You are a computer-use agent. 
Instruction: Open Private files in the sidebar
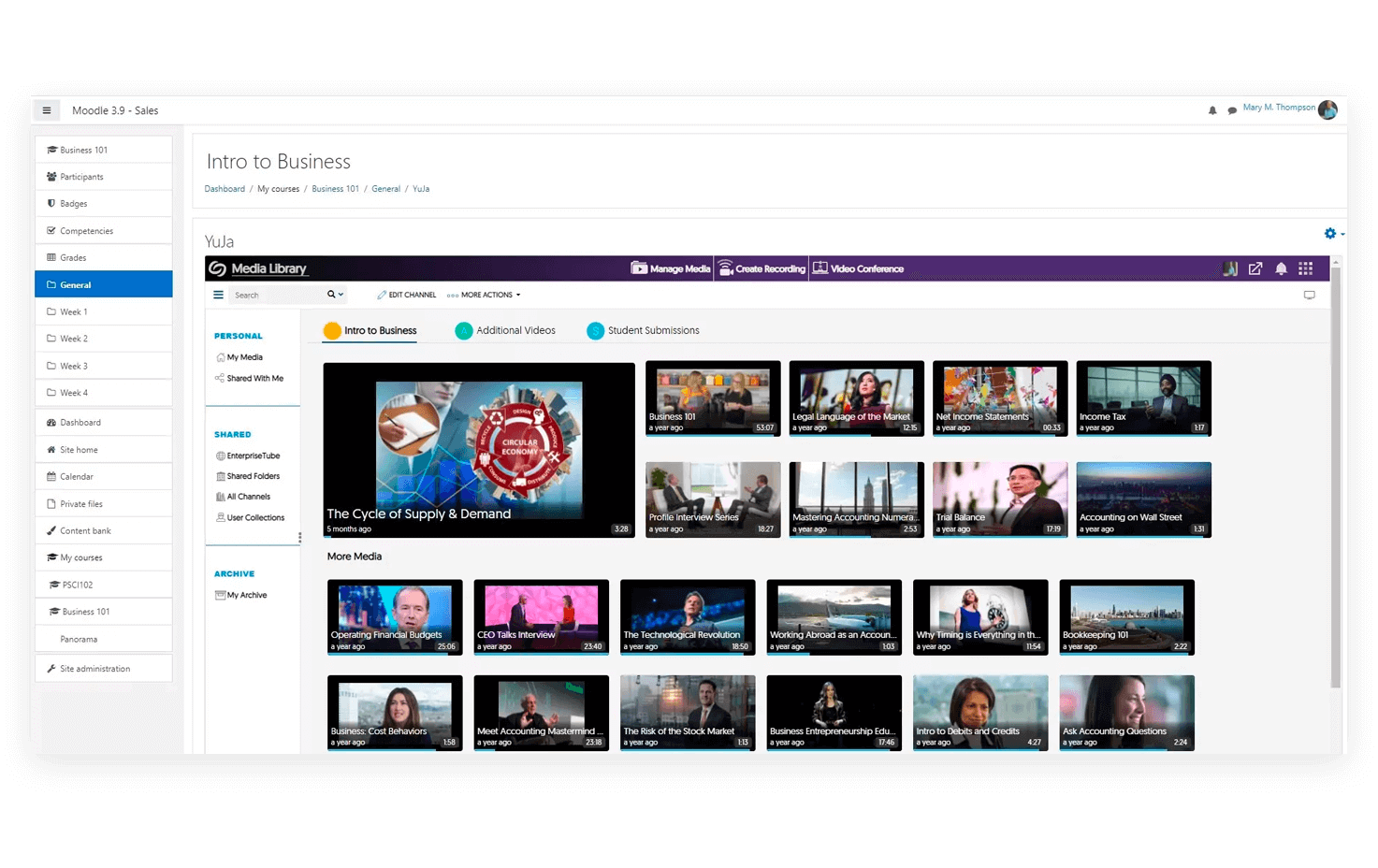click(x=104, y=503)
